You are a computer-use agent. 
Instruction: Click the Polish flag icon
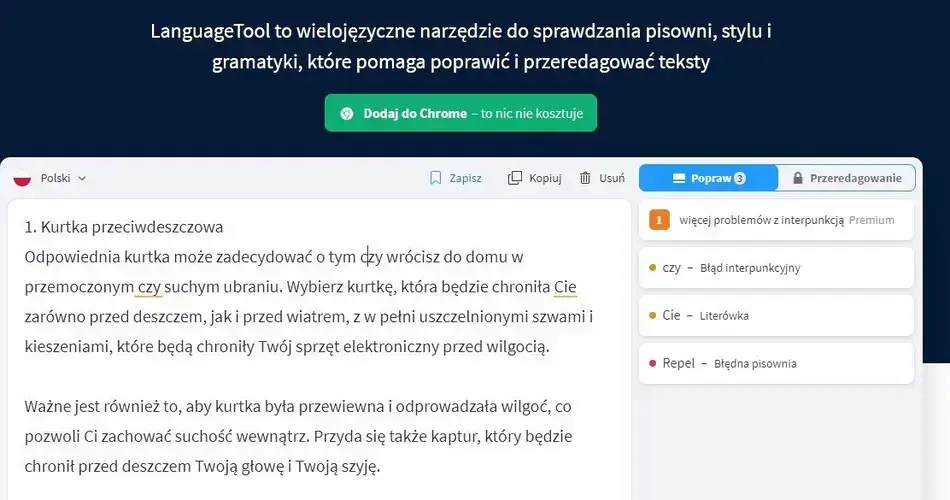22,178
